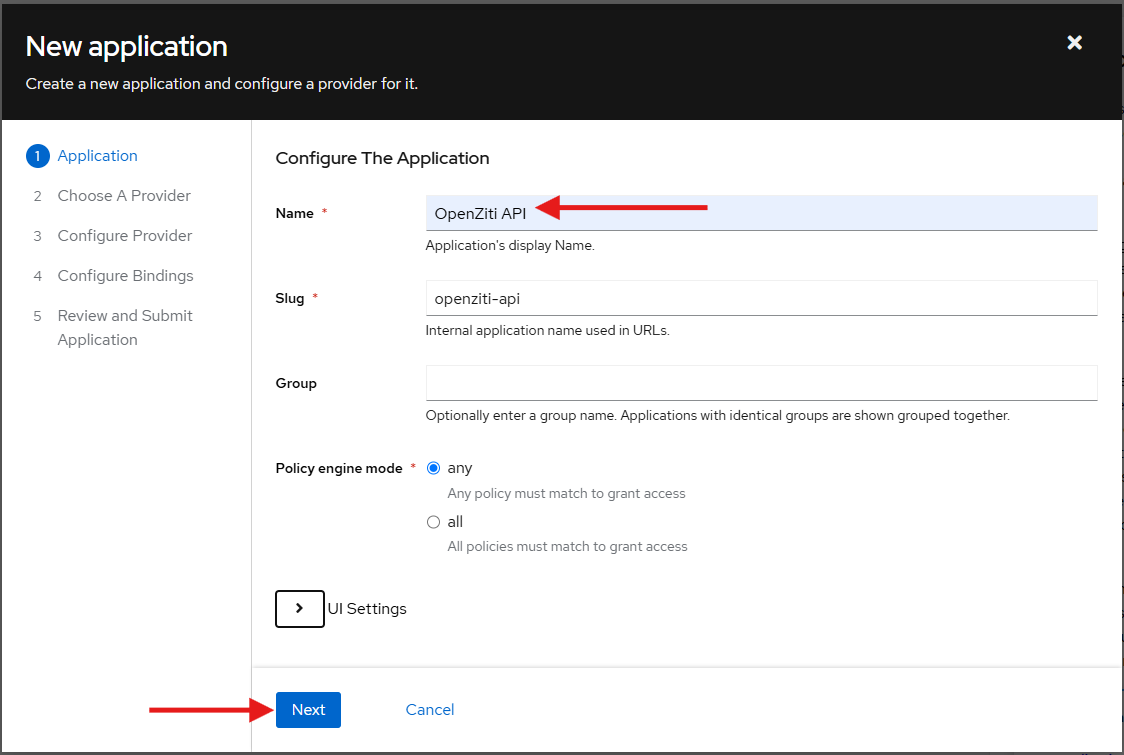Click the Name field label
The height and width of the screenshot is (755, 1124).
[x=294, y=213]
